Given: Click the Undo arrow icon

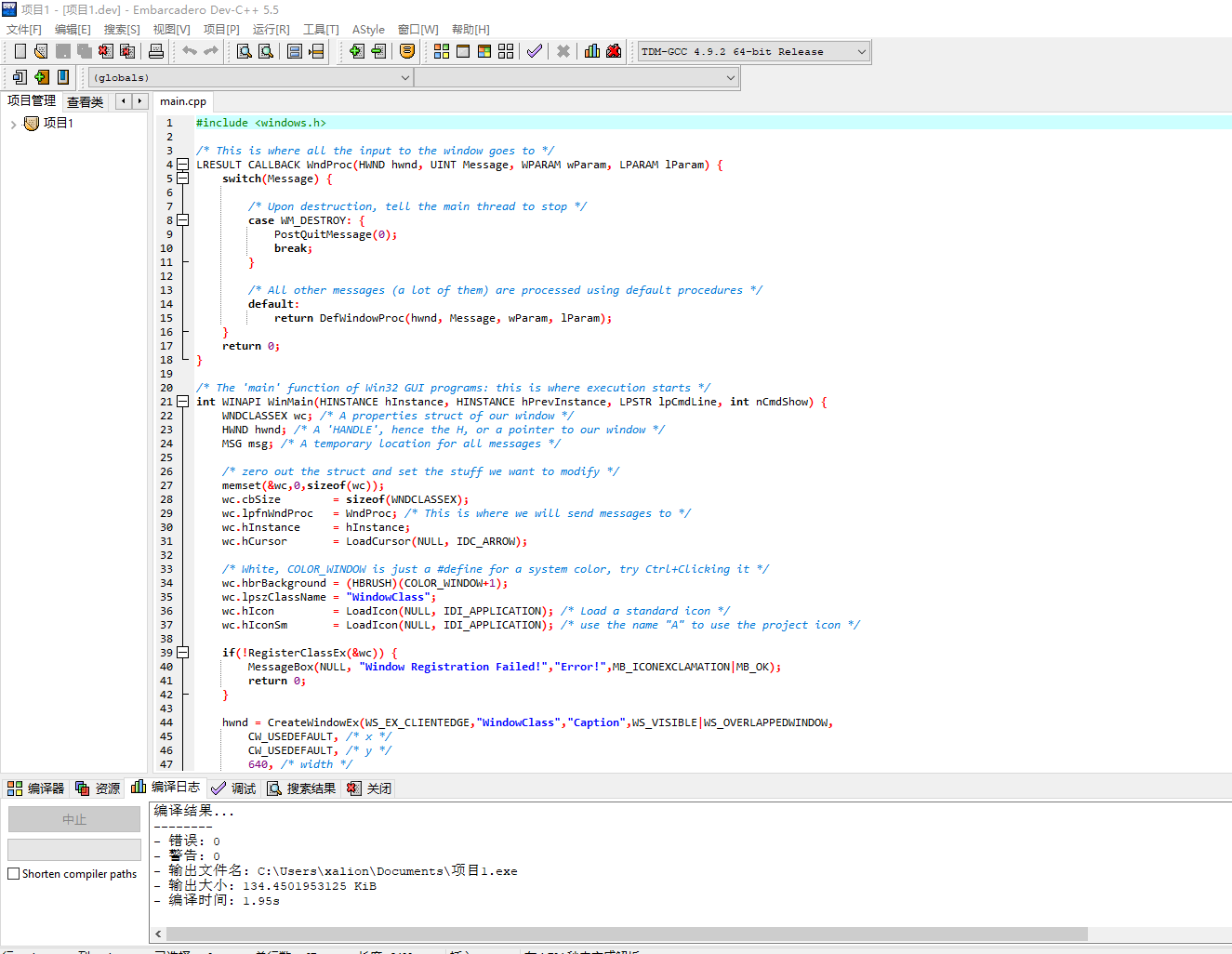Looking at the screenshot, I should click(190, 51).
